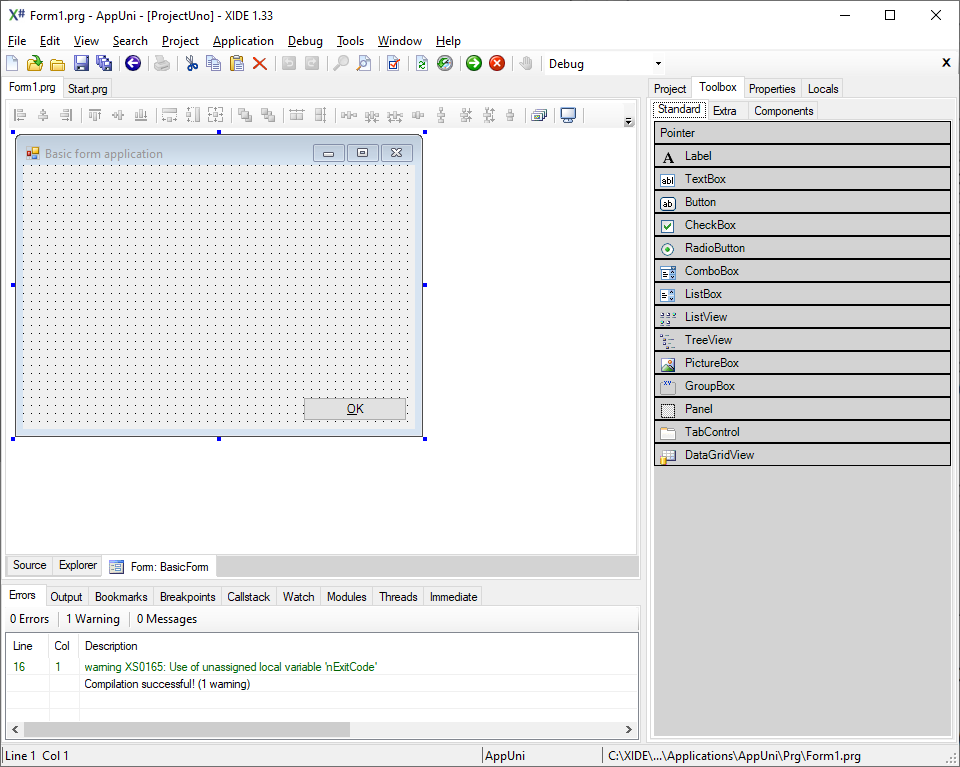Click the Open project icon with green arrow
Image resolution: width=960 pixels, height=767 pixels.
[35, 63]
